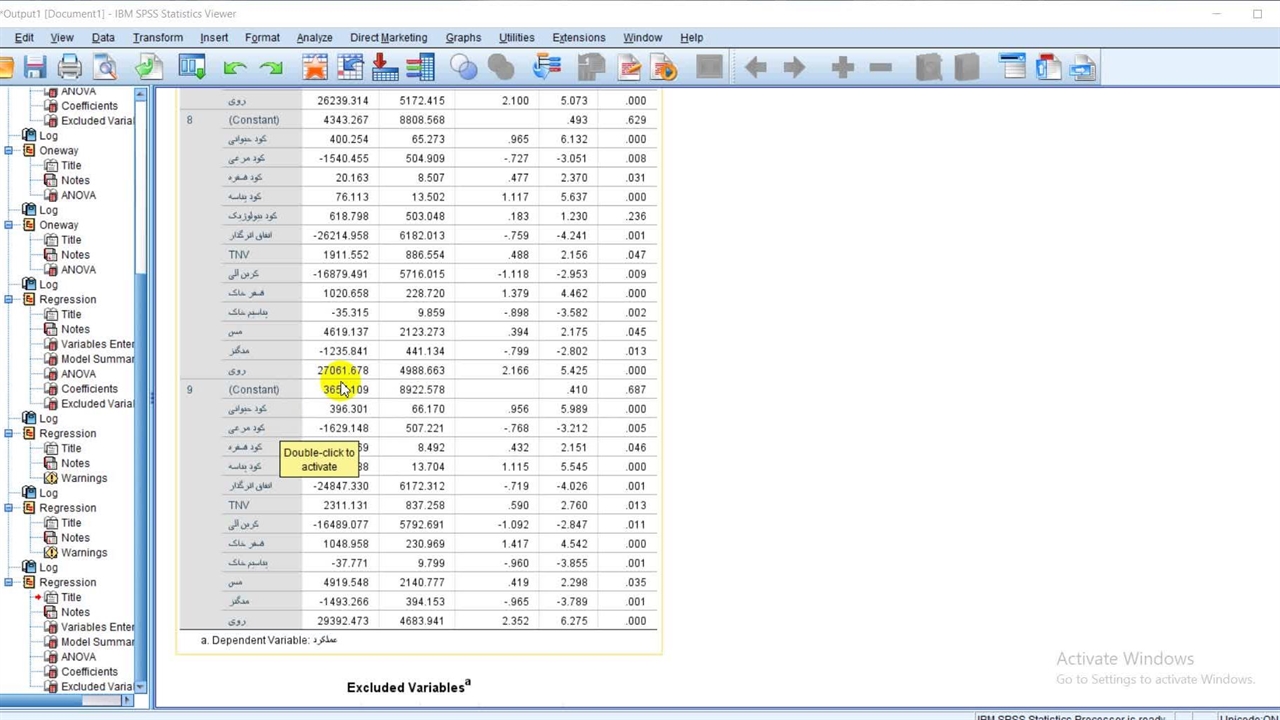1280x720 pixels.
Task: Open the Analyze menu
Action: click(x=314, y=38)
